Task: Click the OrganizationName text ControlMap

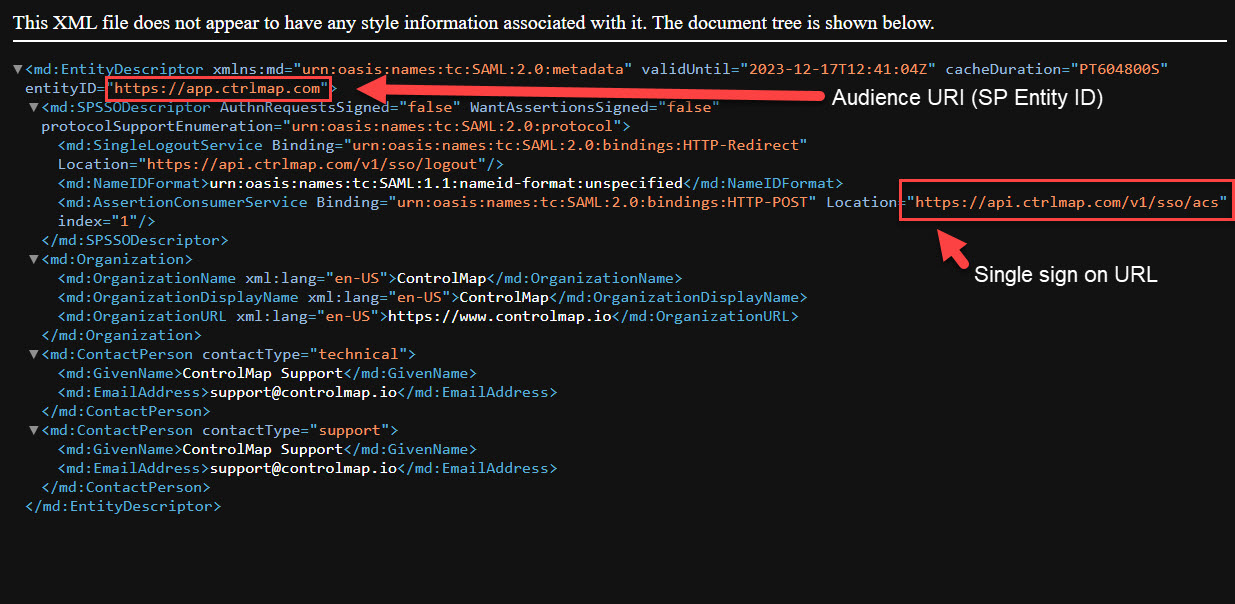Action: tap(442, 278)
